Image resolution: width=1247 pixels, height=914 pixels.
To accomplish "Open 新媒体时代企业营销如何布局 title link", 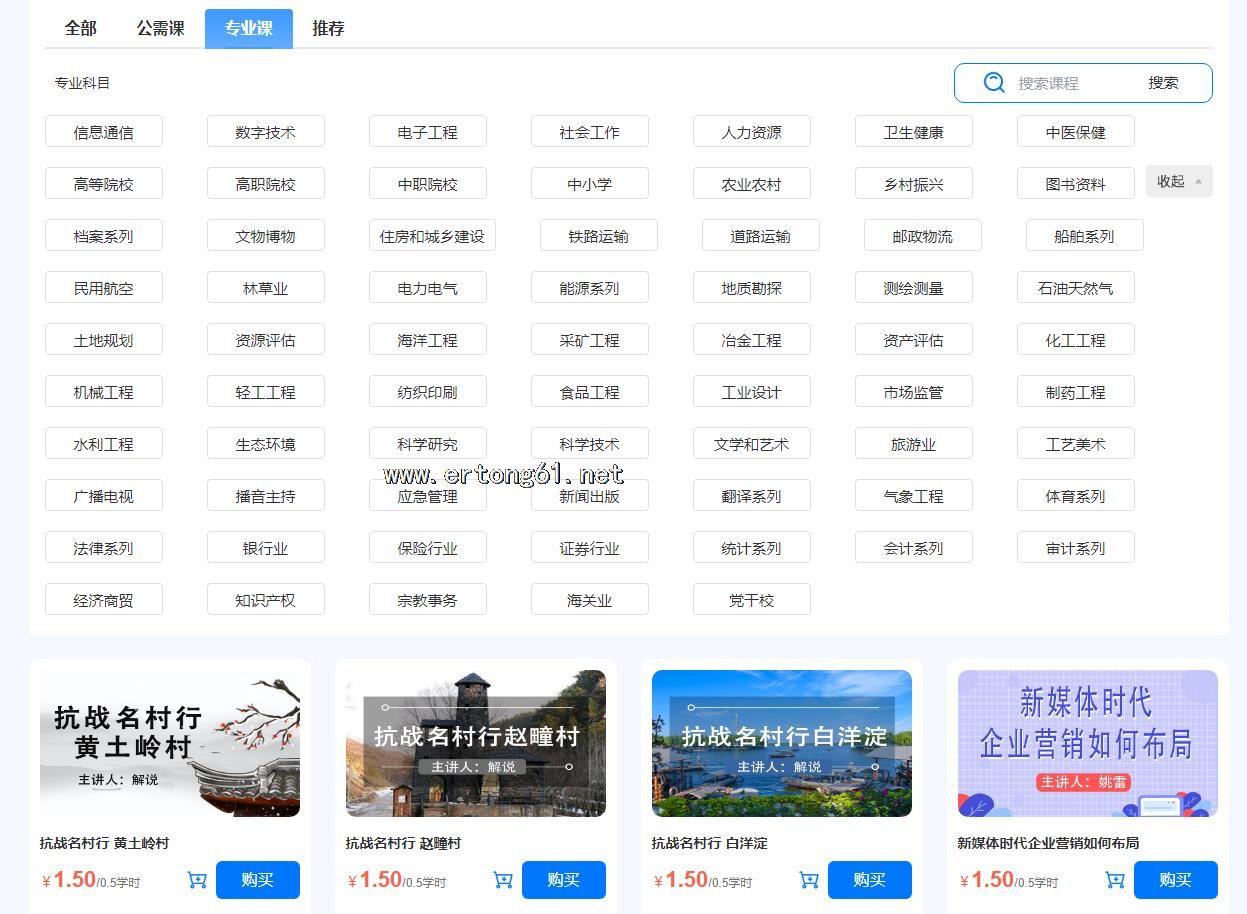I will pos(1047,843).
